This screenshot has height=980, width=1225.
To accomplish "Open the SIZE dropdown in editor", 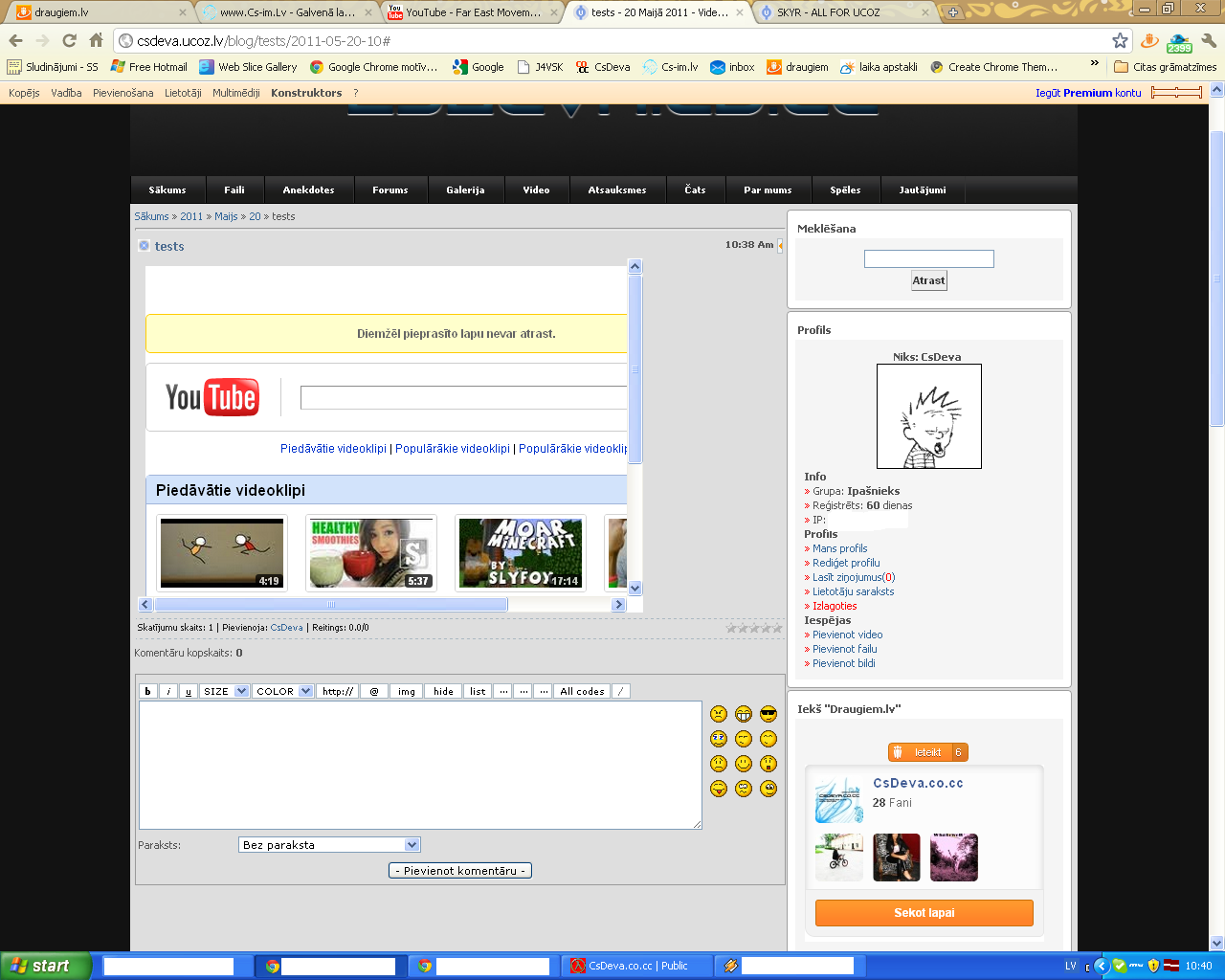I will 224,691.
